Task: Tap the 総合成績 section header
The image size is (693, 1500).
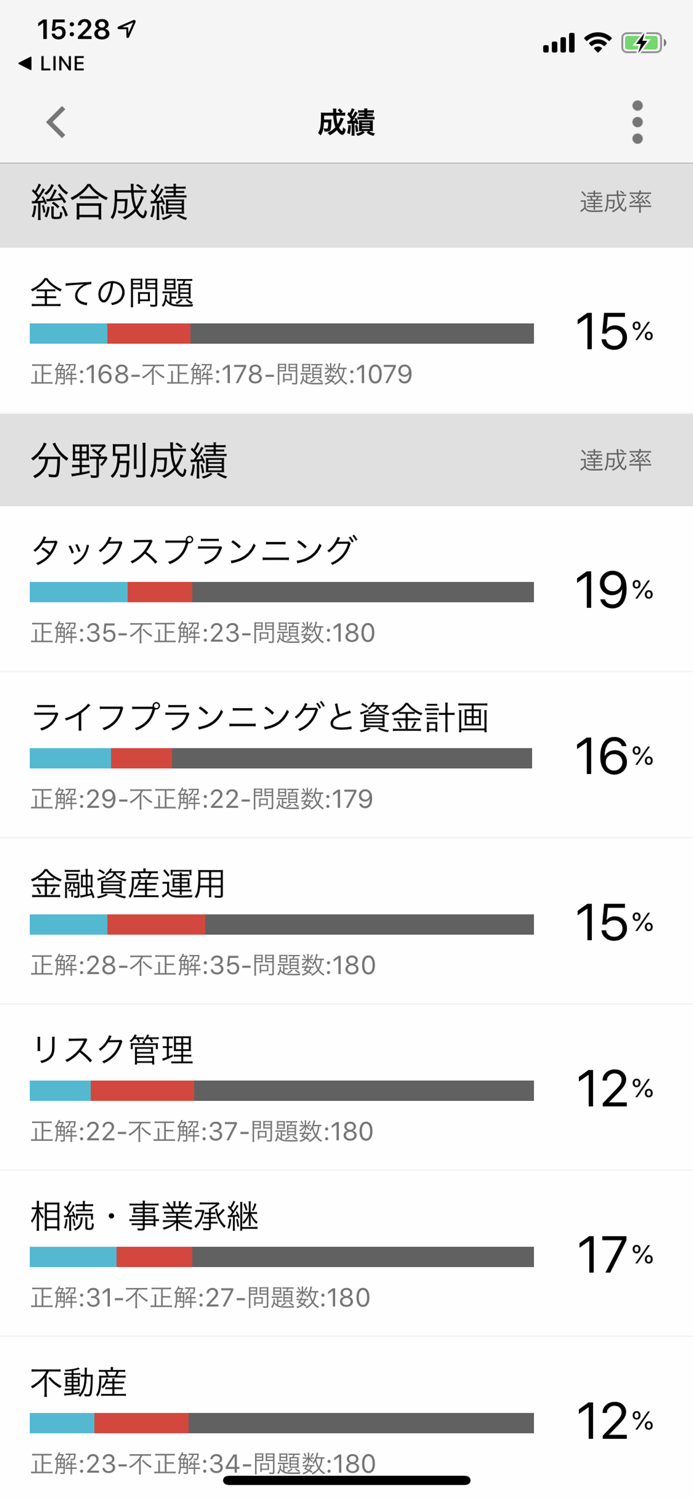Action: pyautogui.click(x=98, y=203)
